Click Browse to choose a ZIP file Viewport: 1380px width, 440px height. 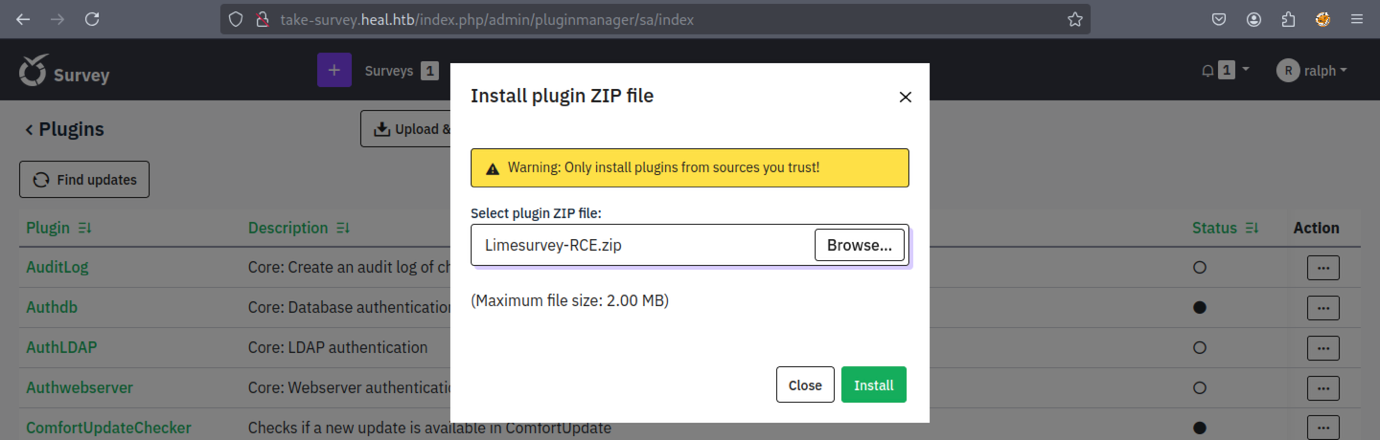click(x=859, y=245)
